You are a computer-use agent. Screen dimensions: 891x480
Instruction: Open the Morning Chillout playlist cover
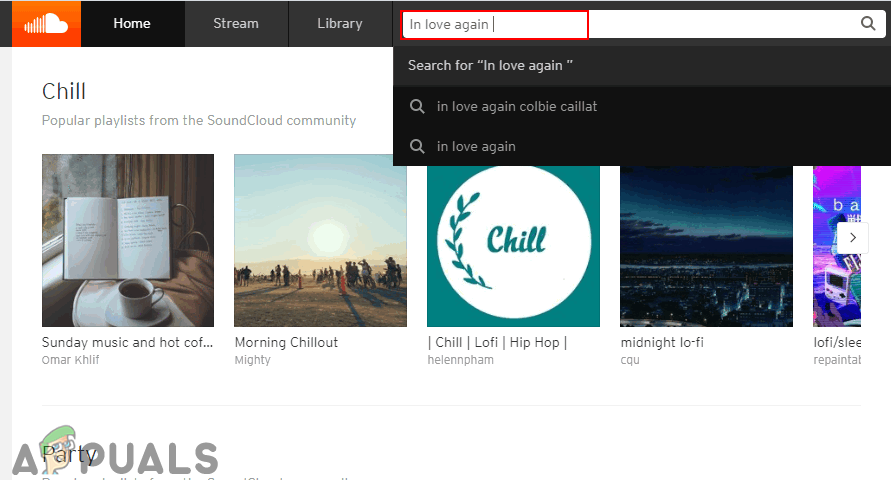tap(320, 240)
